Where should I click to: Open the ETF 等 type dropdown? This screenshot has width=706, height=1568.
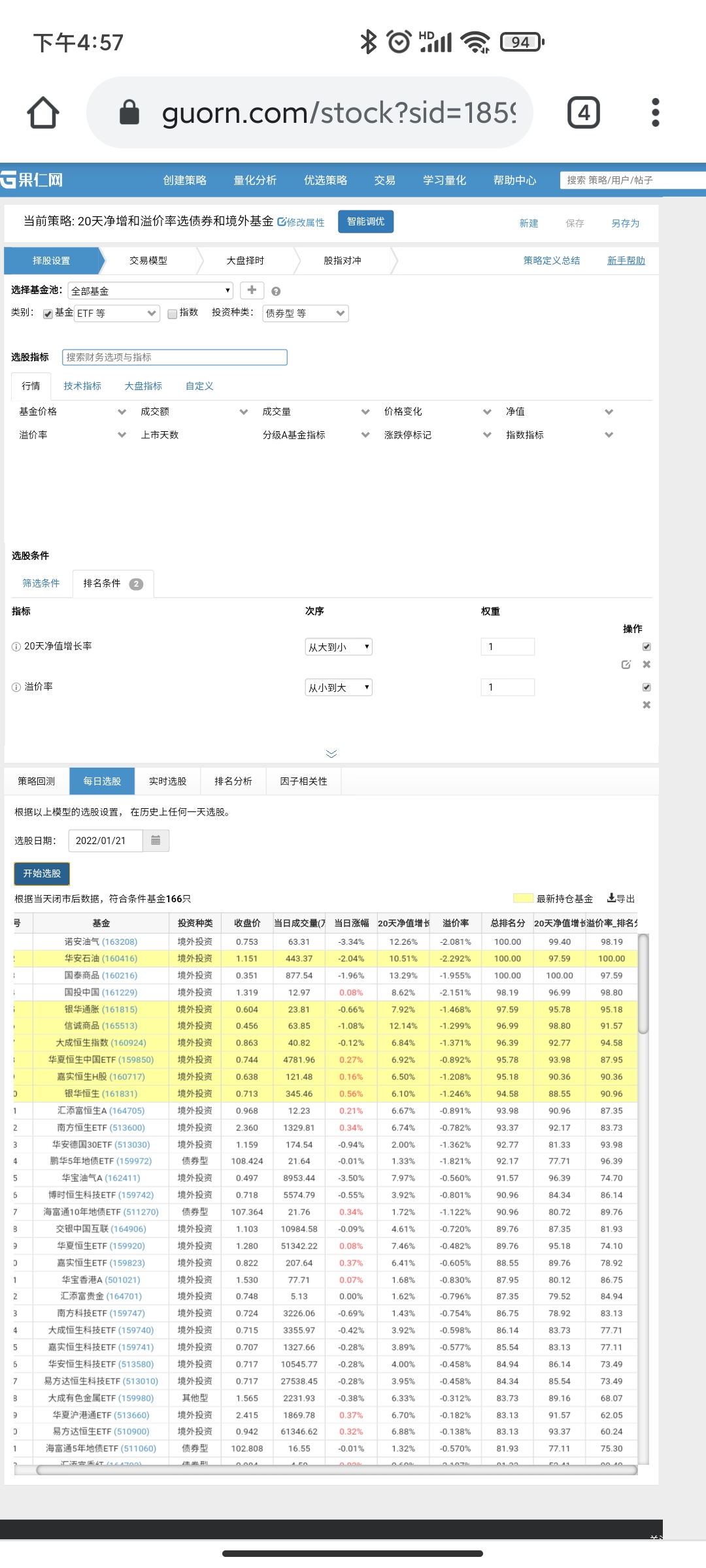[x=117, y=314]
